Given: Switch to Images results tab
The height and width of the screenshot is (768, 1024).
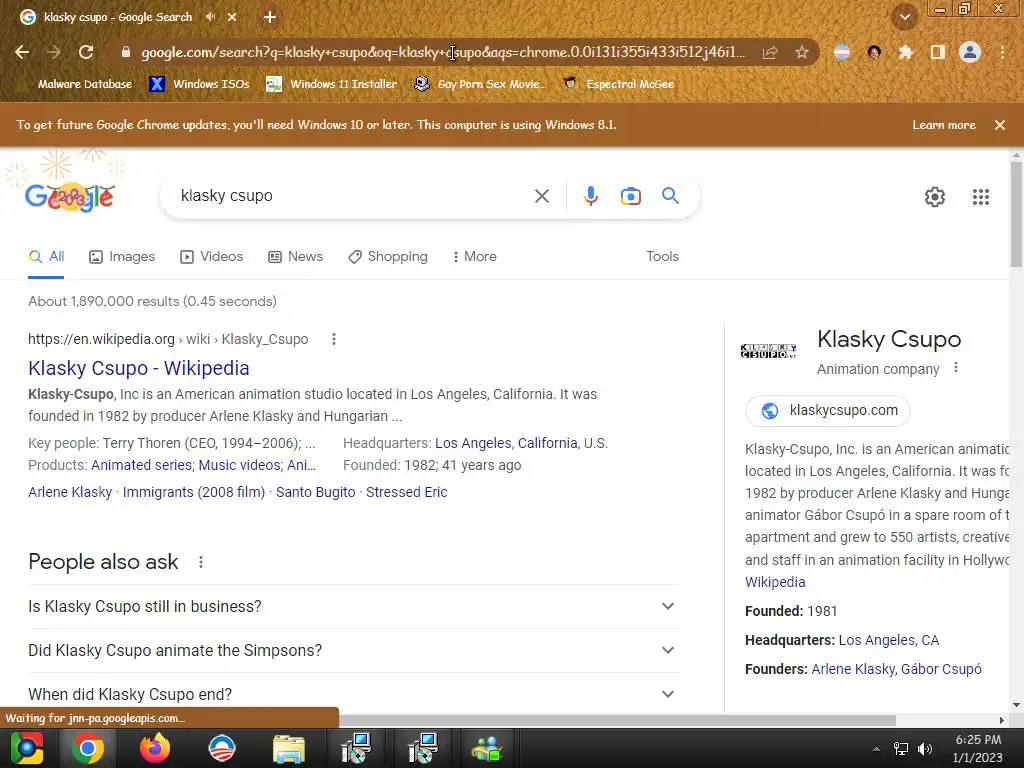Looking at the screenshot, I should click(x=122, y=257).
